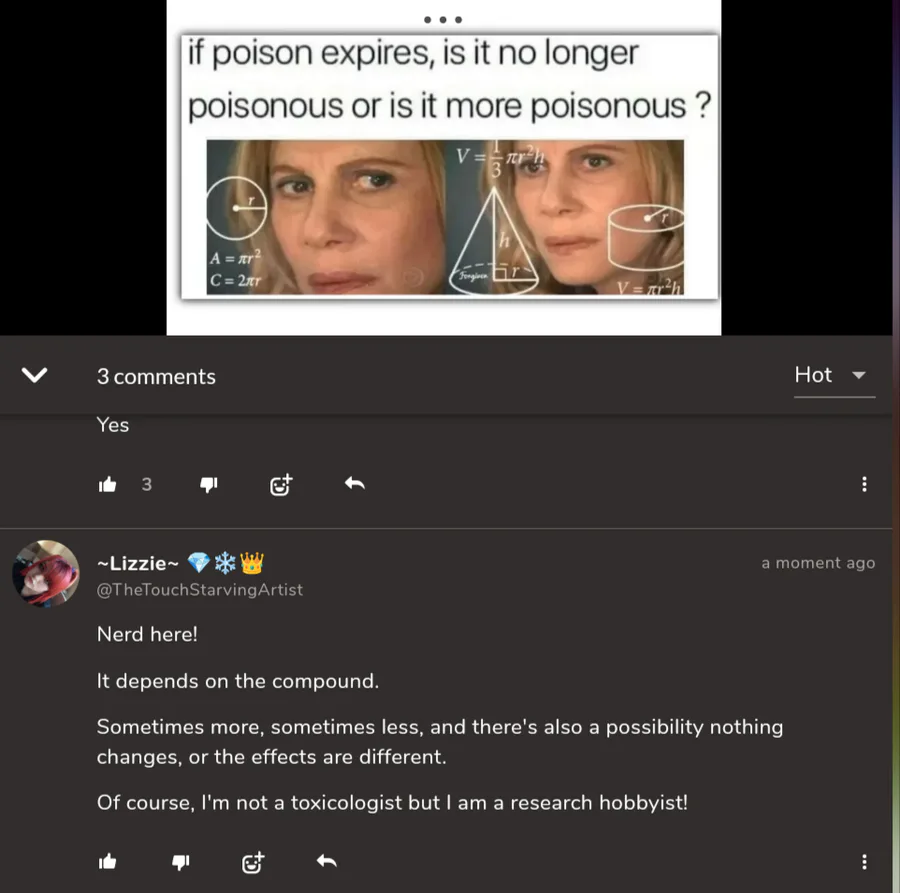900x893 pixels.
Task: Visit @TheTouchStarvingArtist handle
Action: pyautogui.click(x=199, y=589)
